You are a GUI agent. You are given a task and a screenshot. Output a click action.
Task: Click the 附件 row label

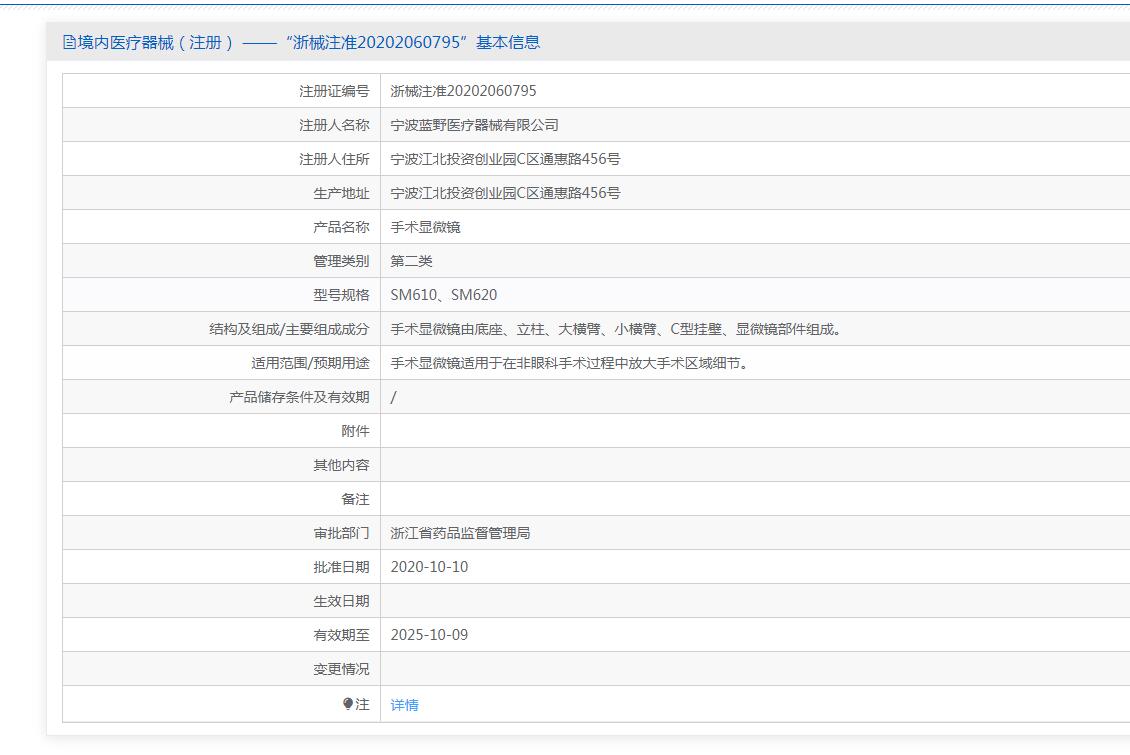click(x=355, y=431)
